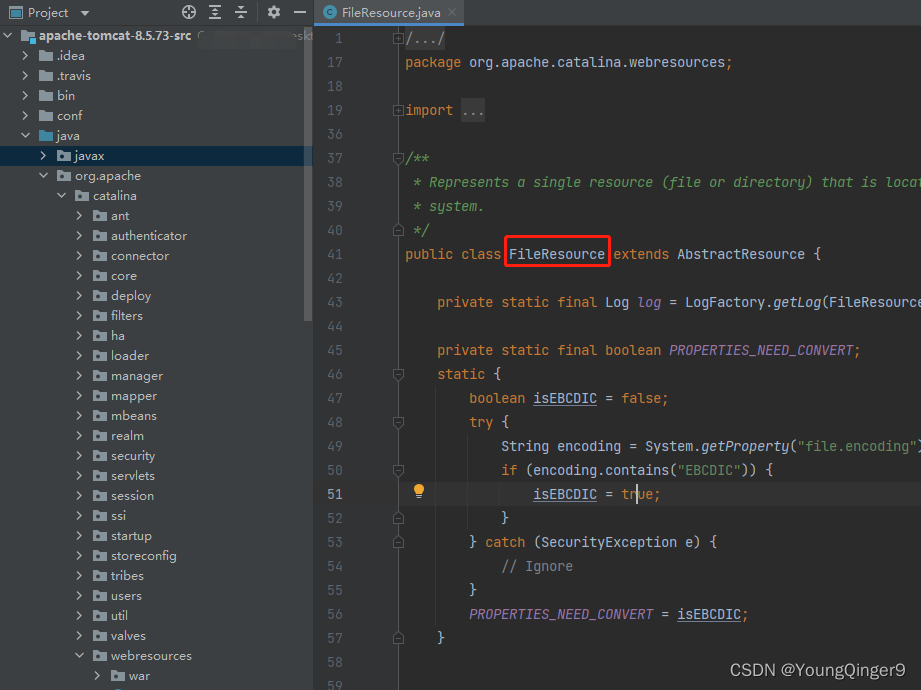Click the "EBCDIC" string literal on line 50
Image resolution: width=921 pixels, height=690 pixels.
click(709, 470)
